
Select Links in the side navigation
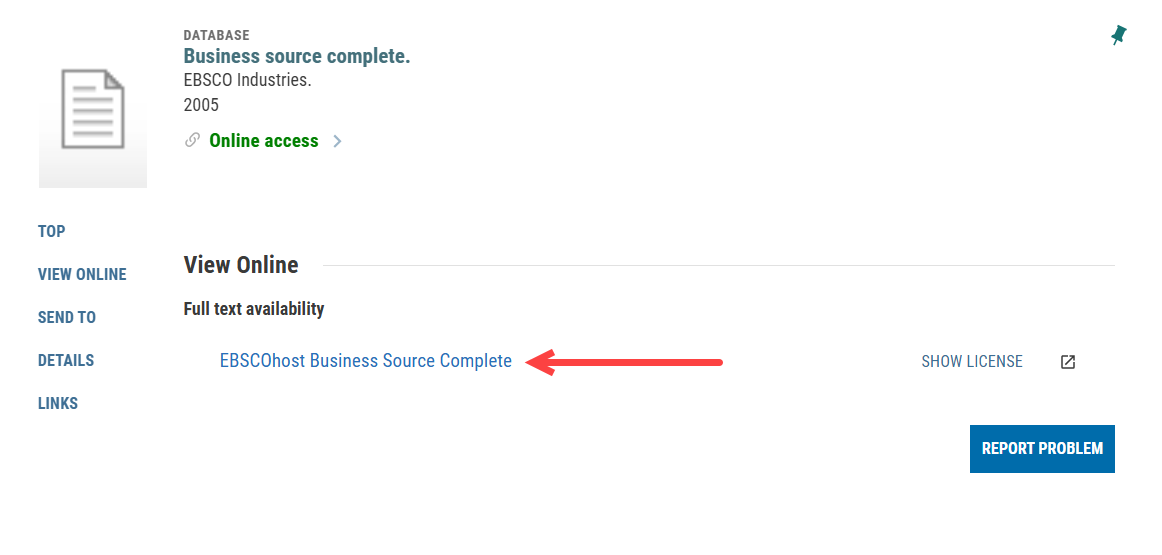(58, 403)
